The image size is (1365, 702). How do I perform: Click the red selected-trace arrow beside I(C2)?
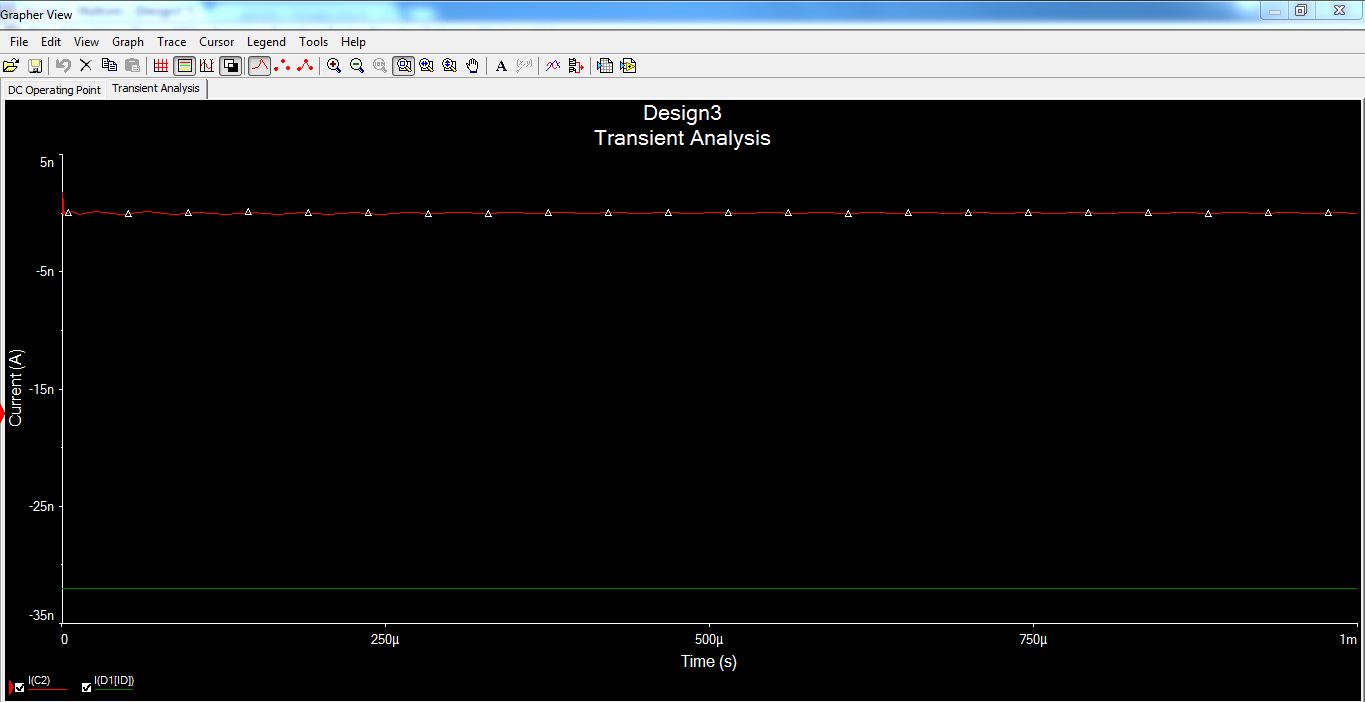point(9,687)
